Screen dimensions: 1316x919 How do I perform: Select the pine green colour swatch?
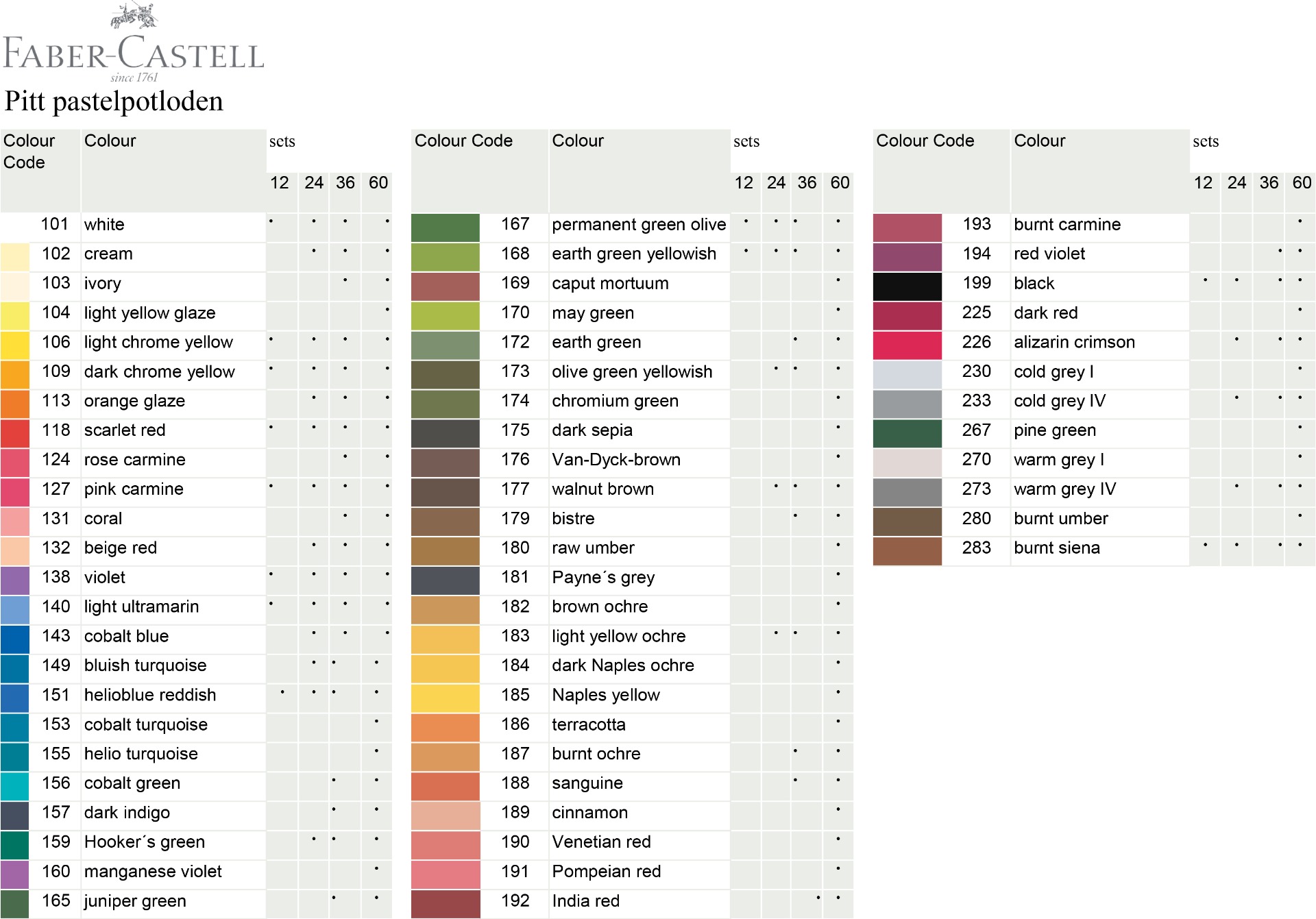[x=907, y=433]
